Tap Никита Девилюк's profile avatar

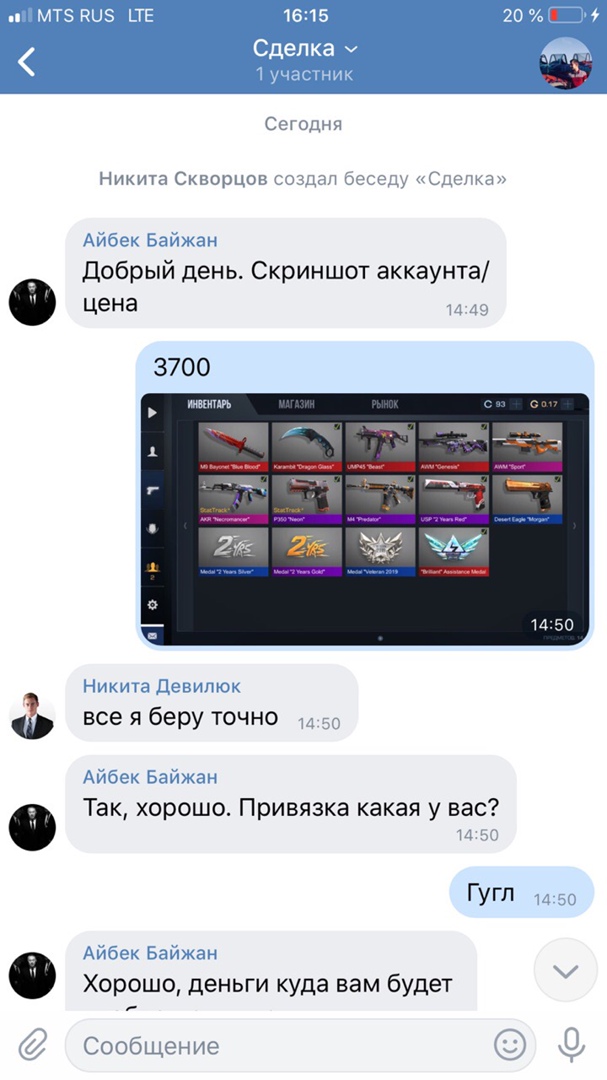coord(32,716)
